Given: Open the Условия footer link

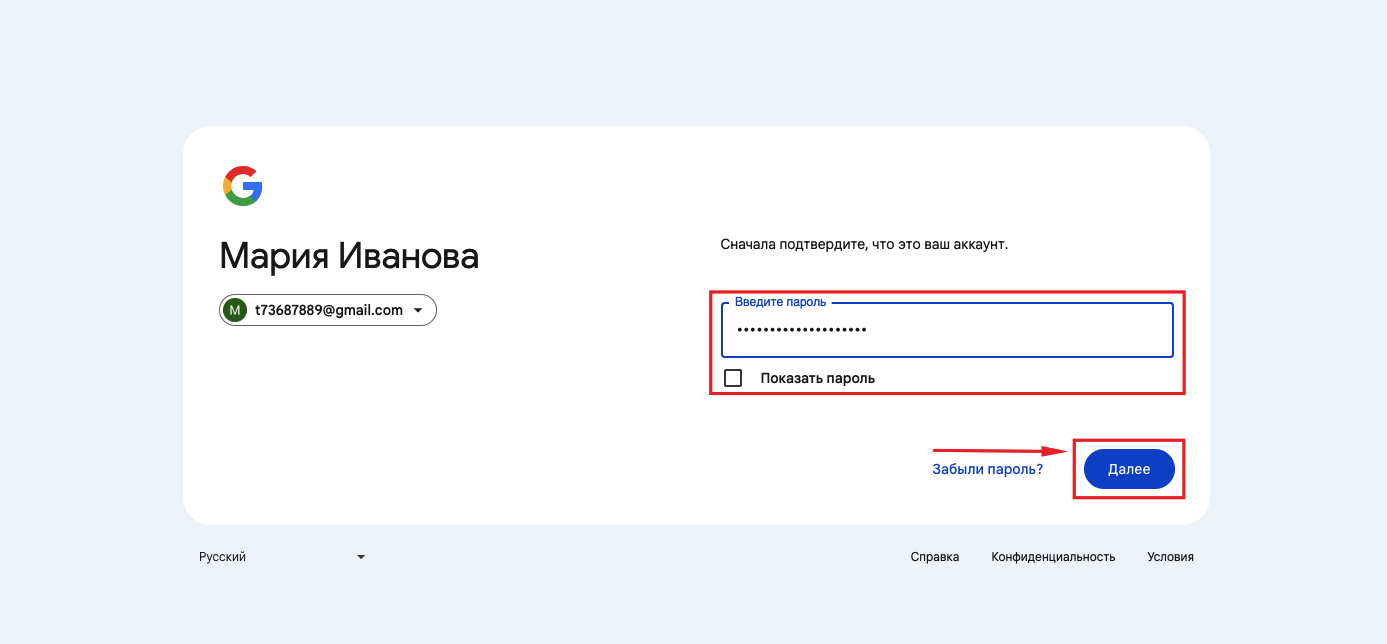Looking at the screenshot, I should [1170, 557].
